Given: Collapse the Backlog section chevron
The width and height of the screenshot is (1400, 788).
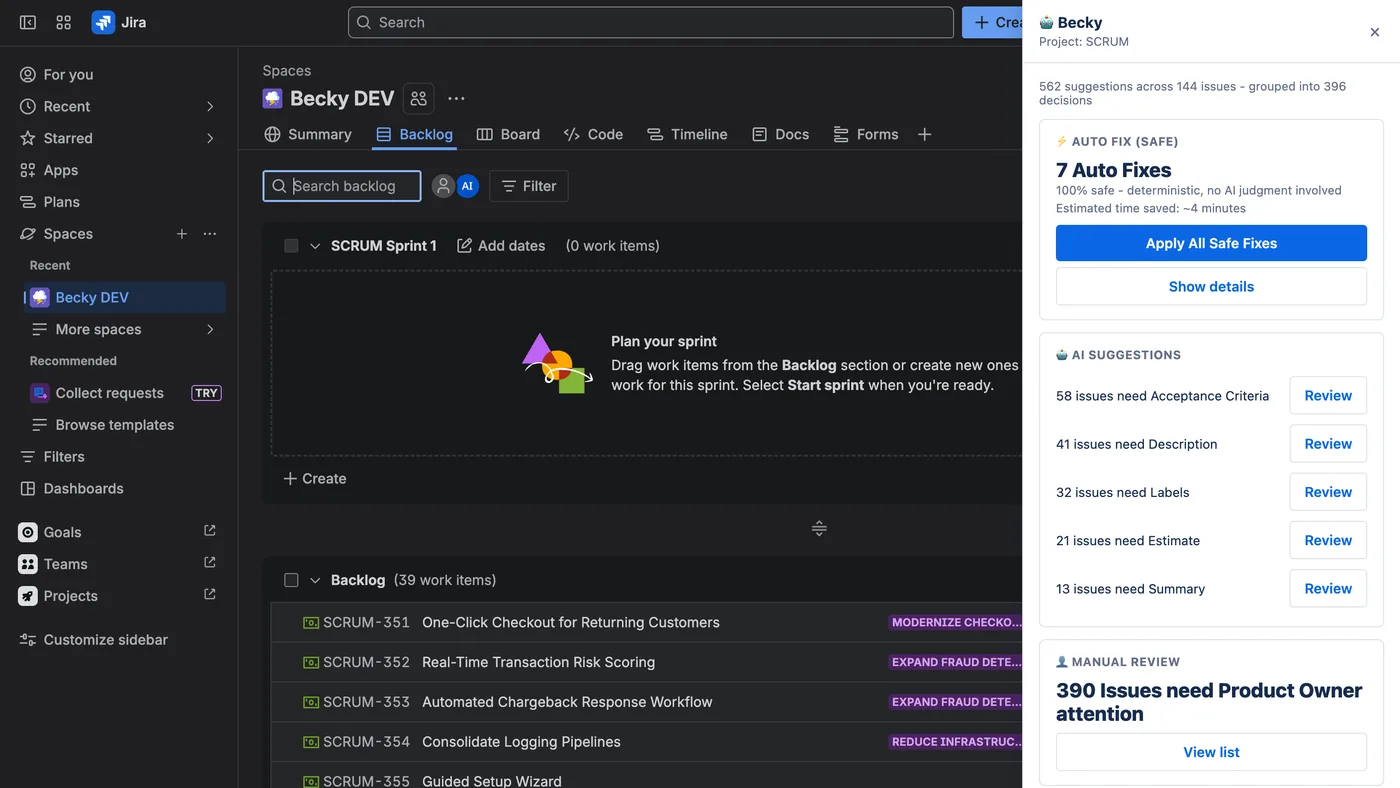Looking at the screenshot, I should pos(315,580).
